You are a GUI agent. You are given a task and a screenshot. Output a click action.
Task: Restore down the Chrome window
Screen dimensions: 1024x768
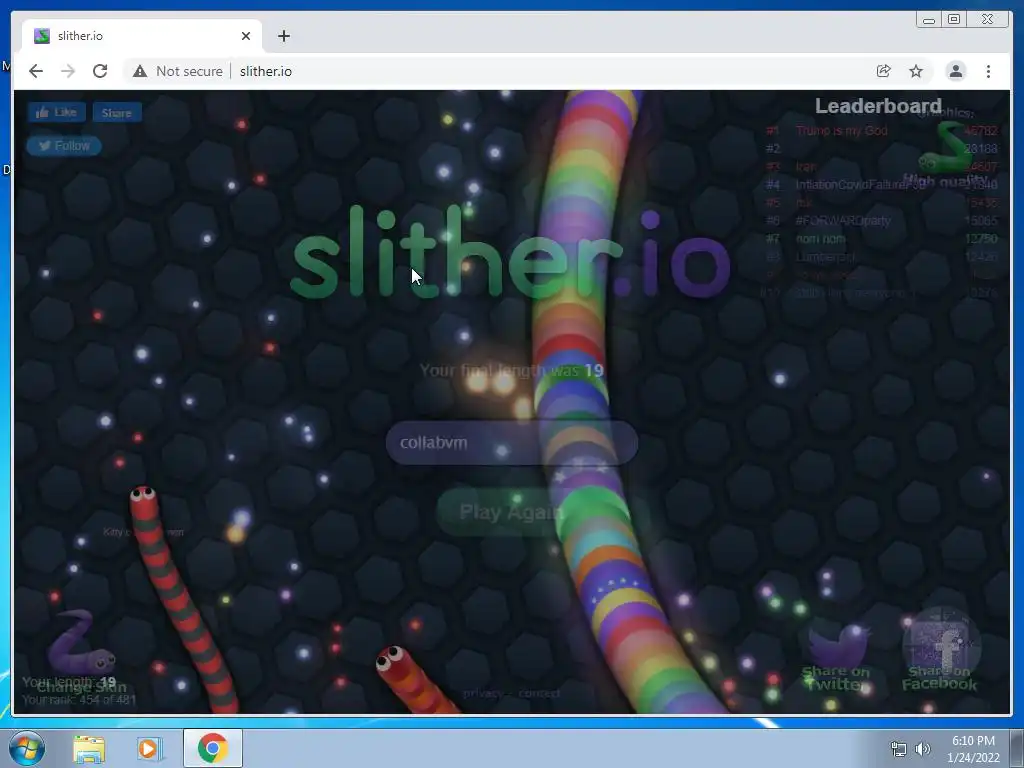(954, 20)
